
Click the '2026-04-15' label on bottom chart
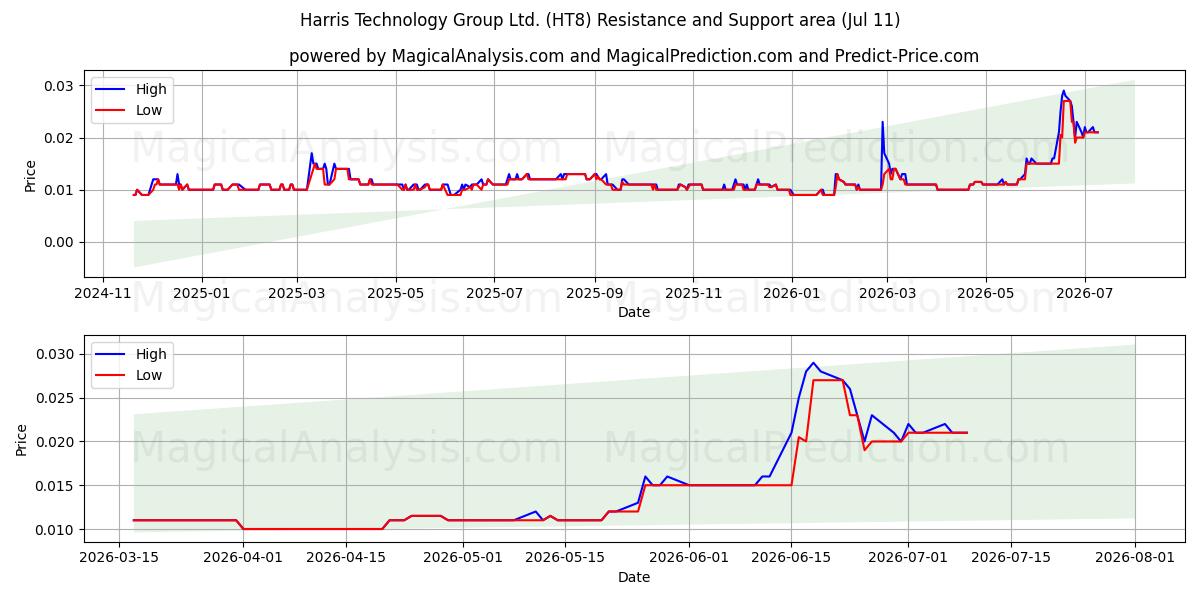coord(346,559)
